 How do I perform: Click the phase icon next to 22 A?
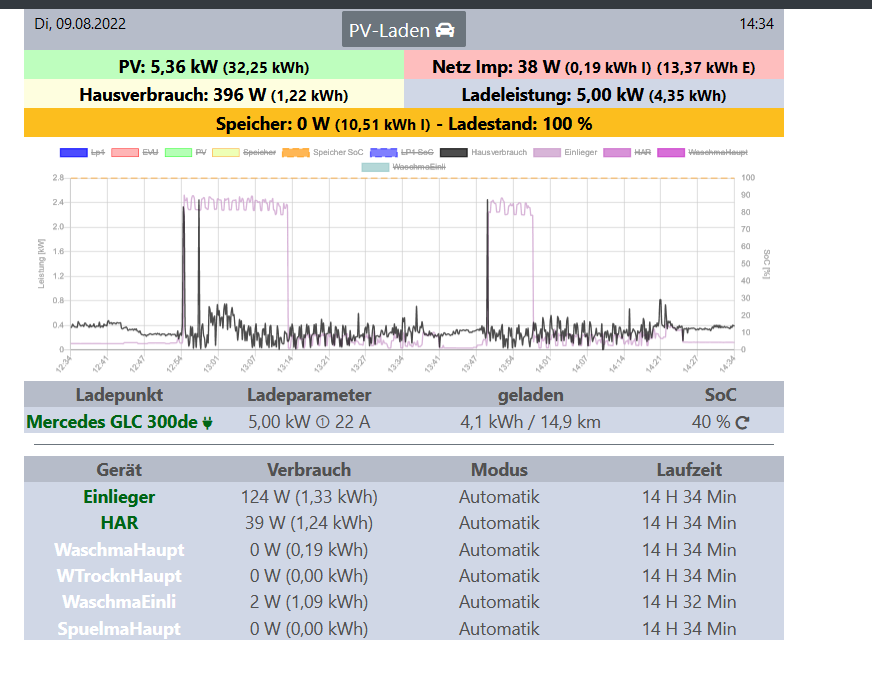point(323,423)
